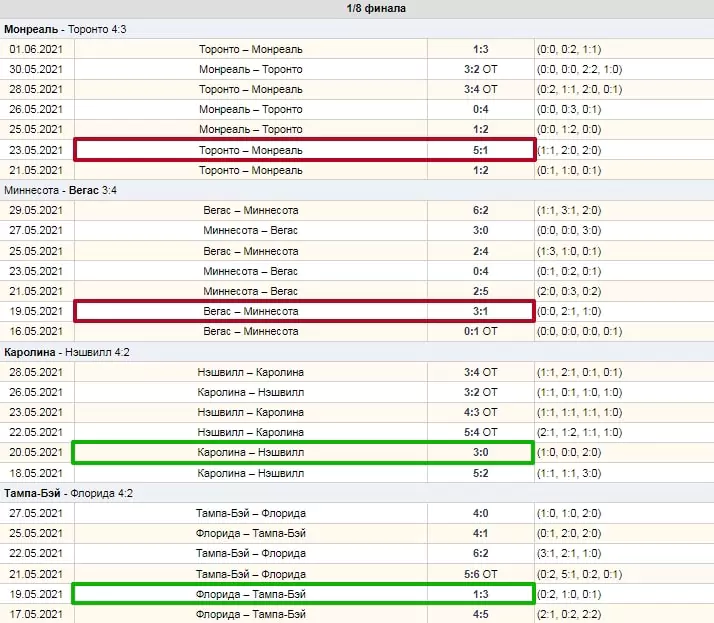Click the 2:4 score of Вегас – Миннесота
The width and height of the screenshot is (714, 623).
[x=480, y=251]
